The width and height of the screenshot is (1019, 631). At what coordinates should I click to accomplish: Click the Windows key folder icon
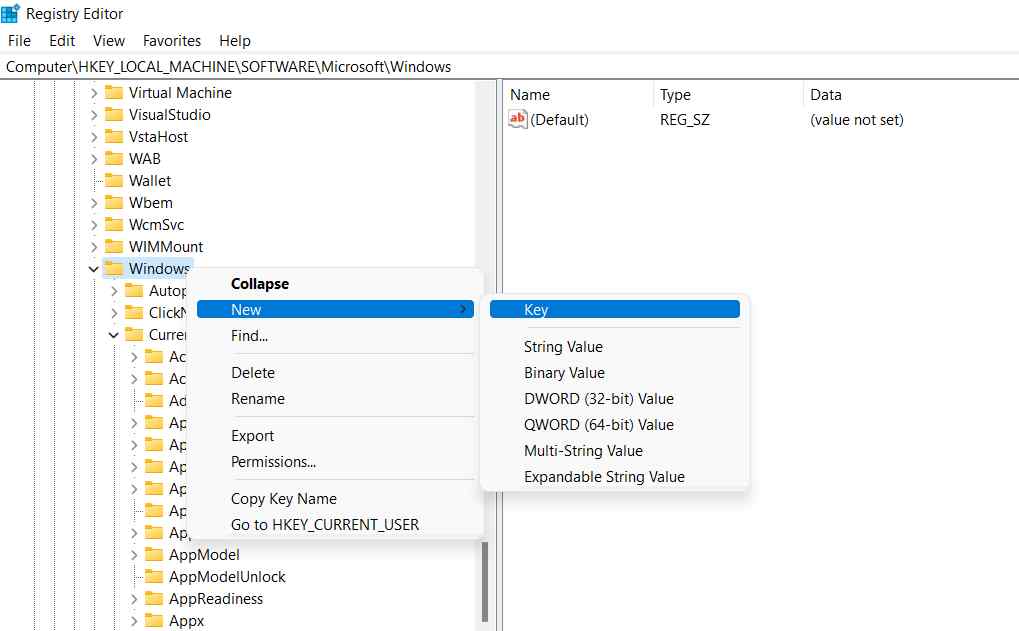114,268
